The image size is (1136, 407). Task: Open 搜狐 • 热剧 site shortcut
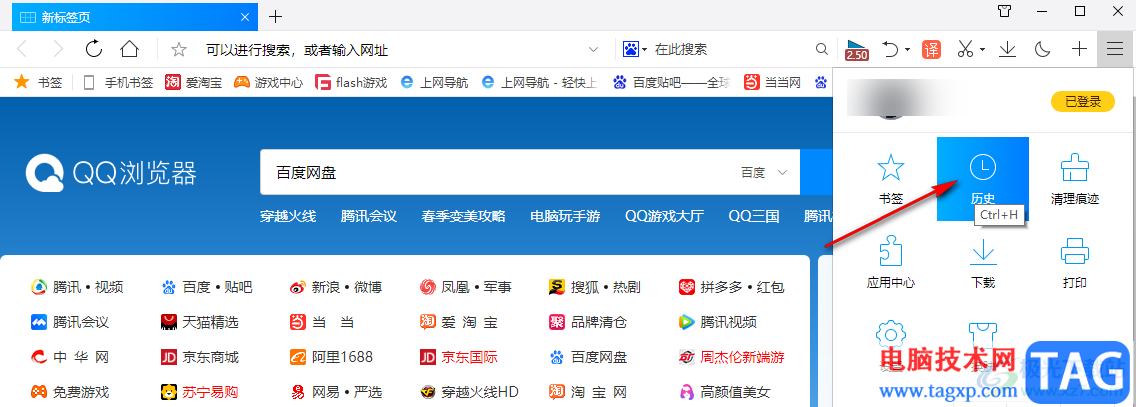pos(595,288)
